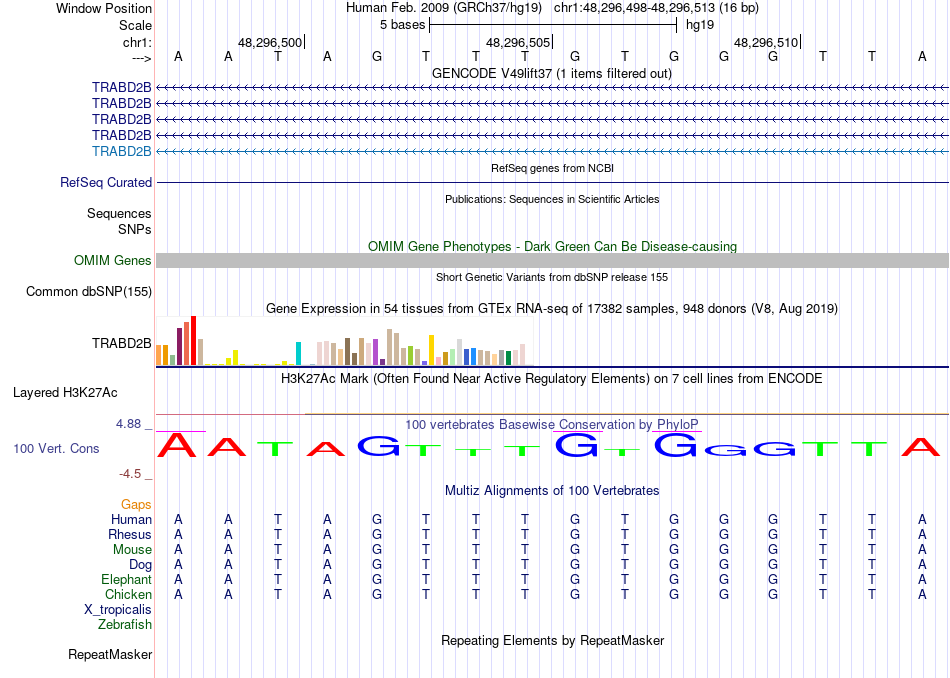The width and height of the screenshot is (950, 678).
Task: Click the SNPs track label
Action: (x=135, y=230)
